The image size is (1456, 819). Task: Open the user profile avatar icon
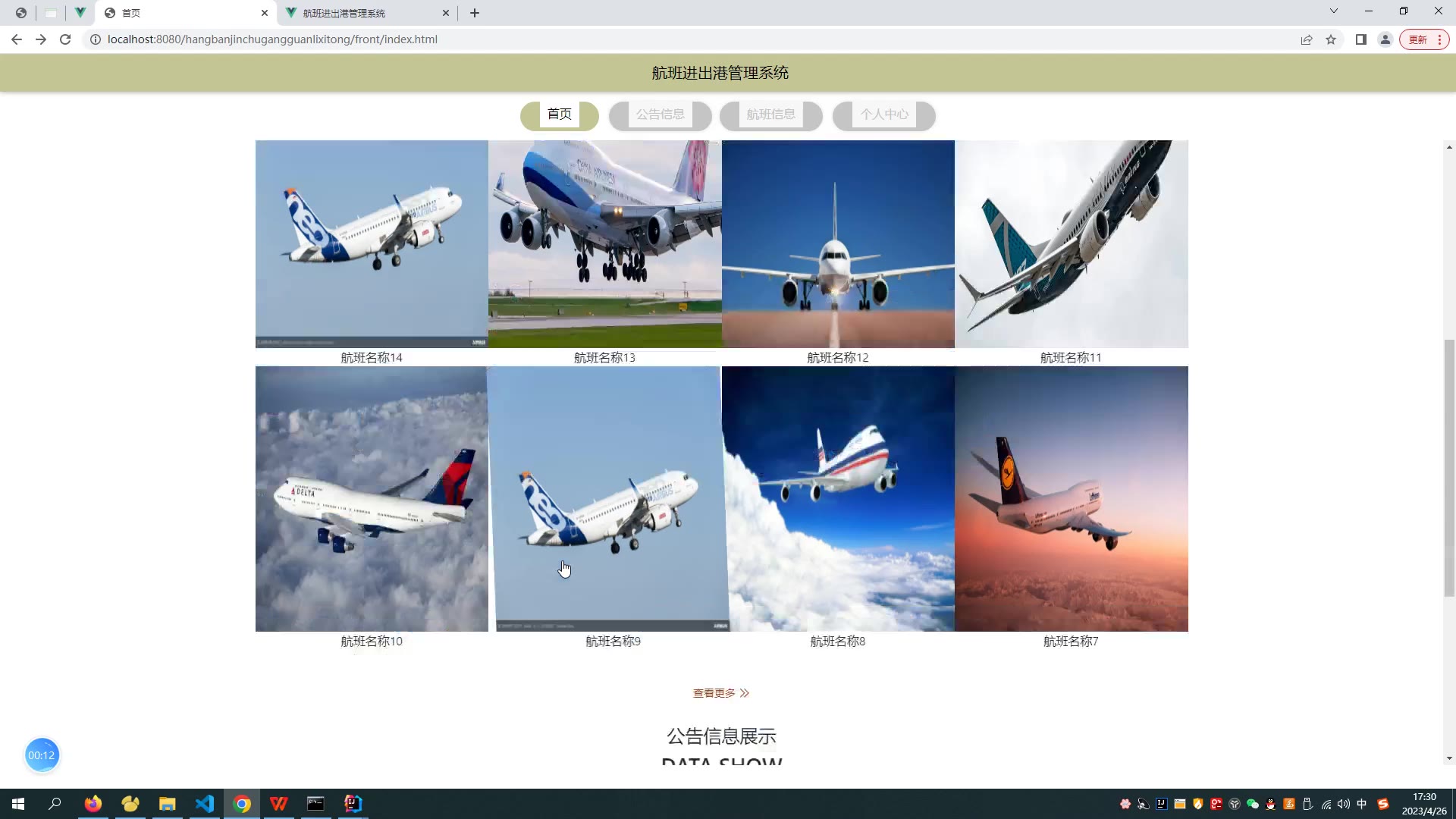(1385, 39)
